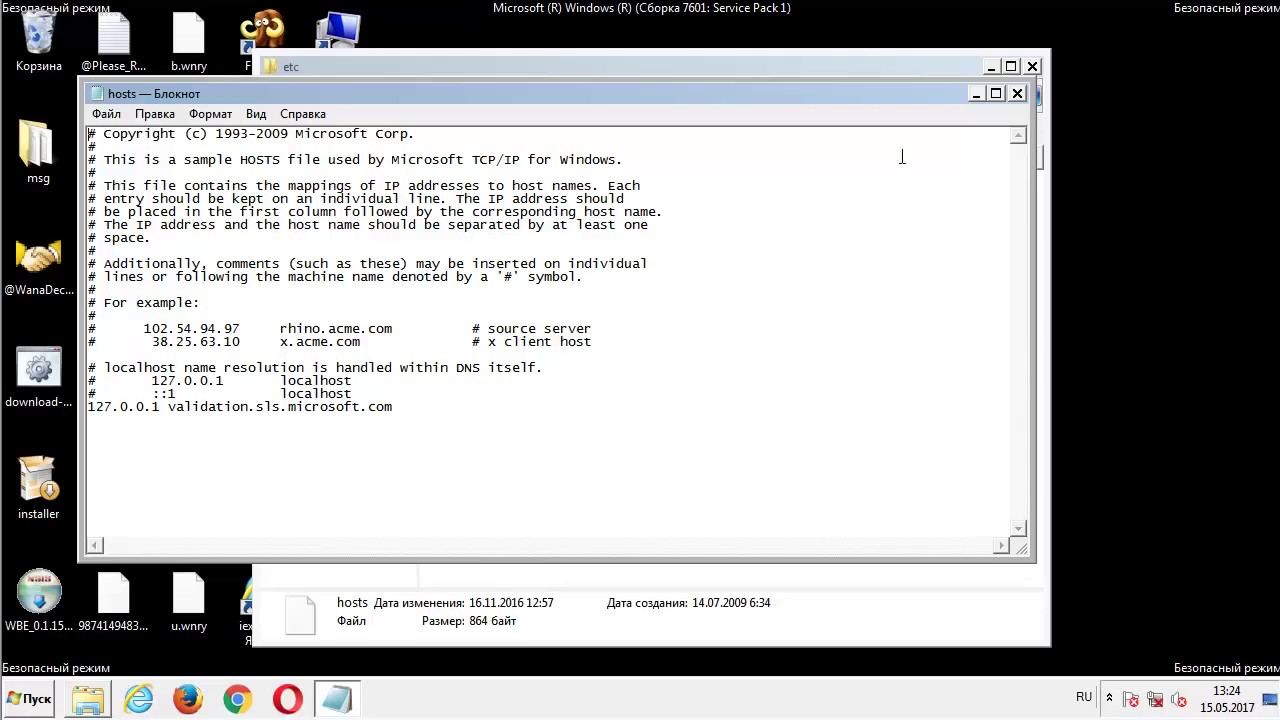Select the mammoth shortcut icon on desktop

click(x=262, y=32)
